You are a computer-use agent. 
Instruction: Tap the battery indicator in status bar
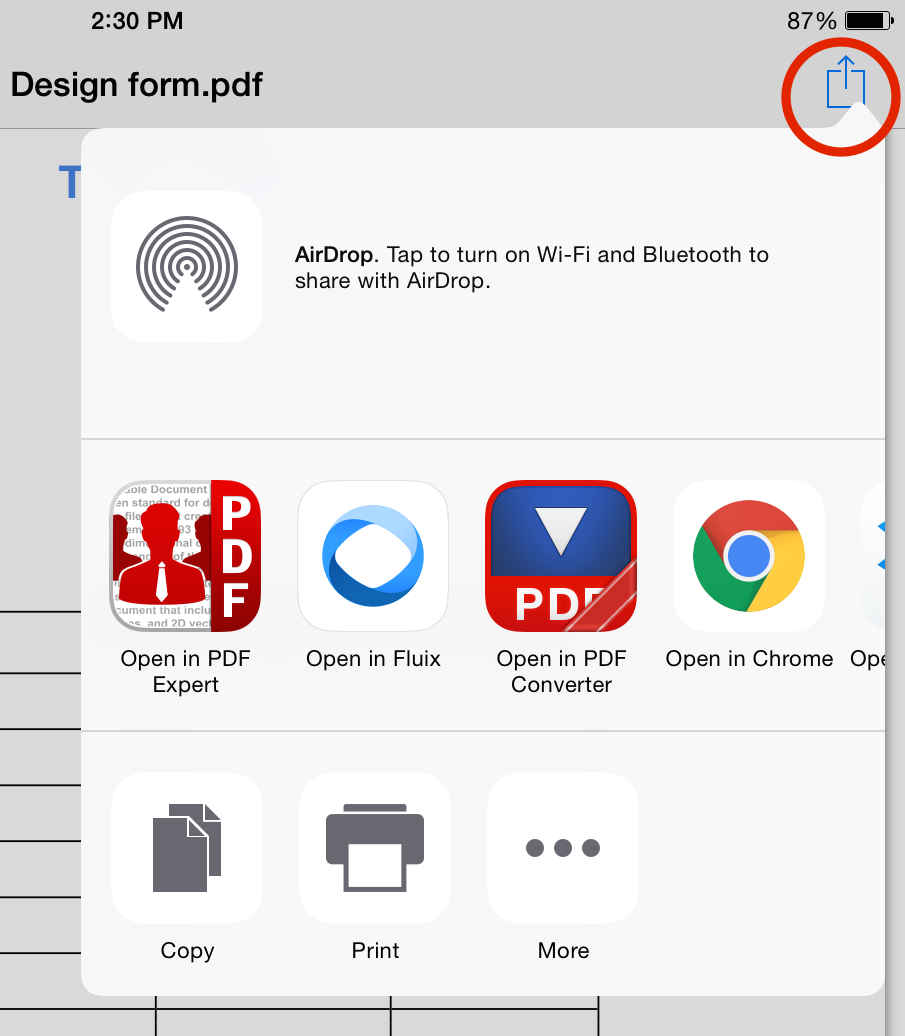pyautogui.click(x=868, y=21)
